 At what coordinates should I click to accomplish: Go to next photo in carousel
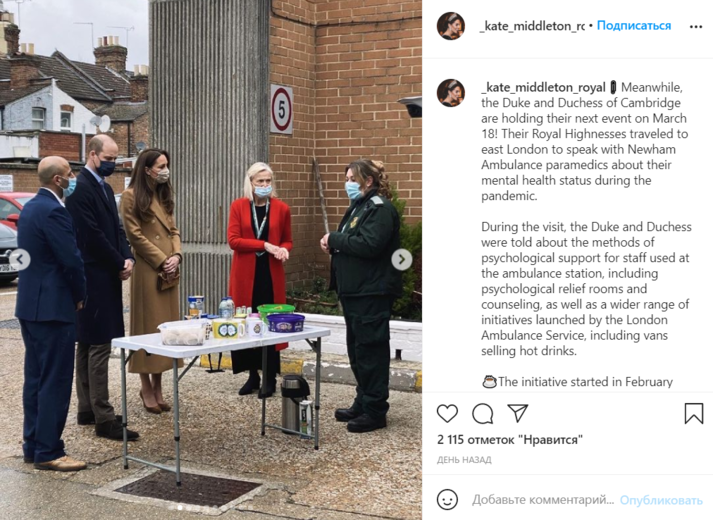pos(402,260)
